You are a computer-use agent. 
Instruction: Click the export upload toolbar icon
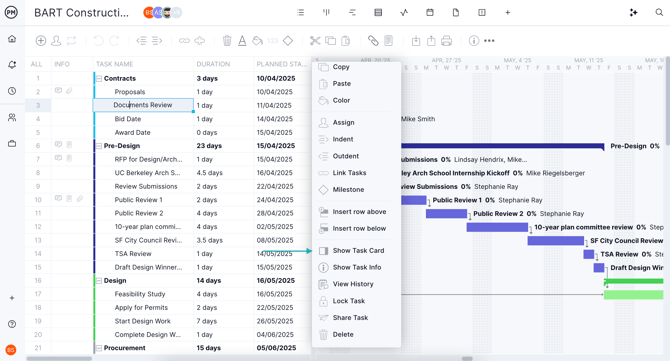click(x=431, y=41)
